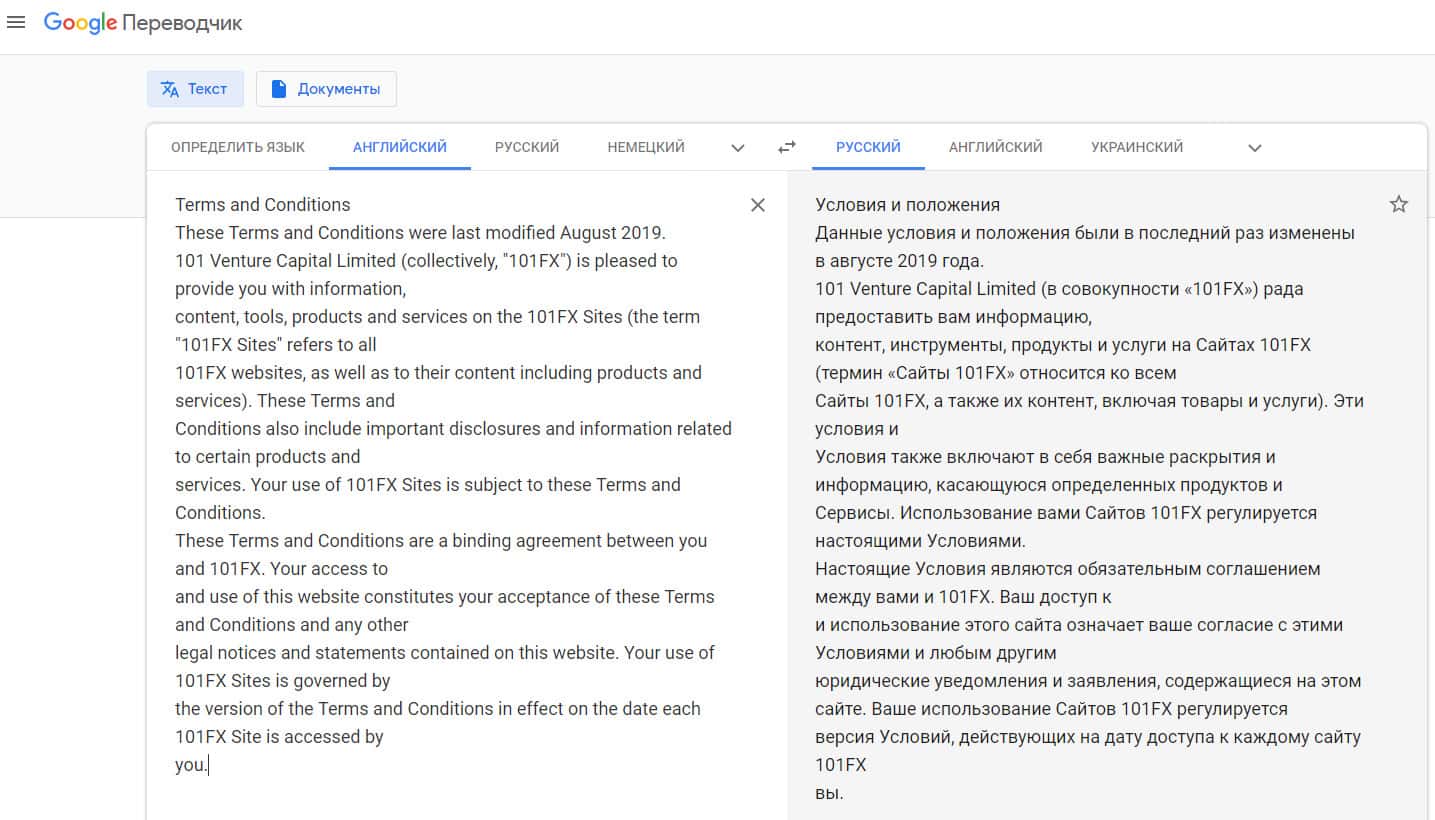Screen dimensions: 1435x820
Task: Place cursor after 'you.' in source text
Action: 208,766
